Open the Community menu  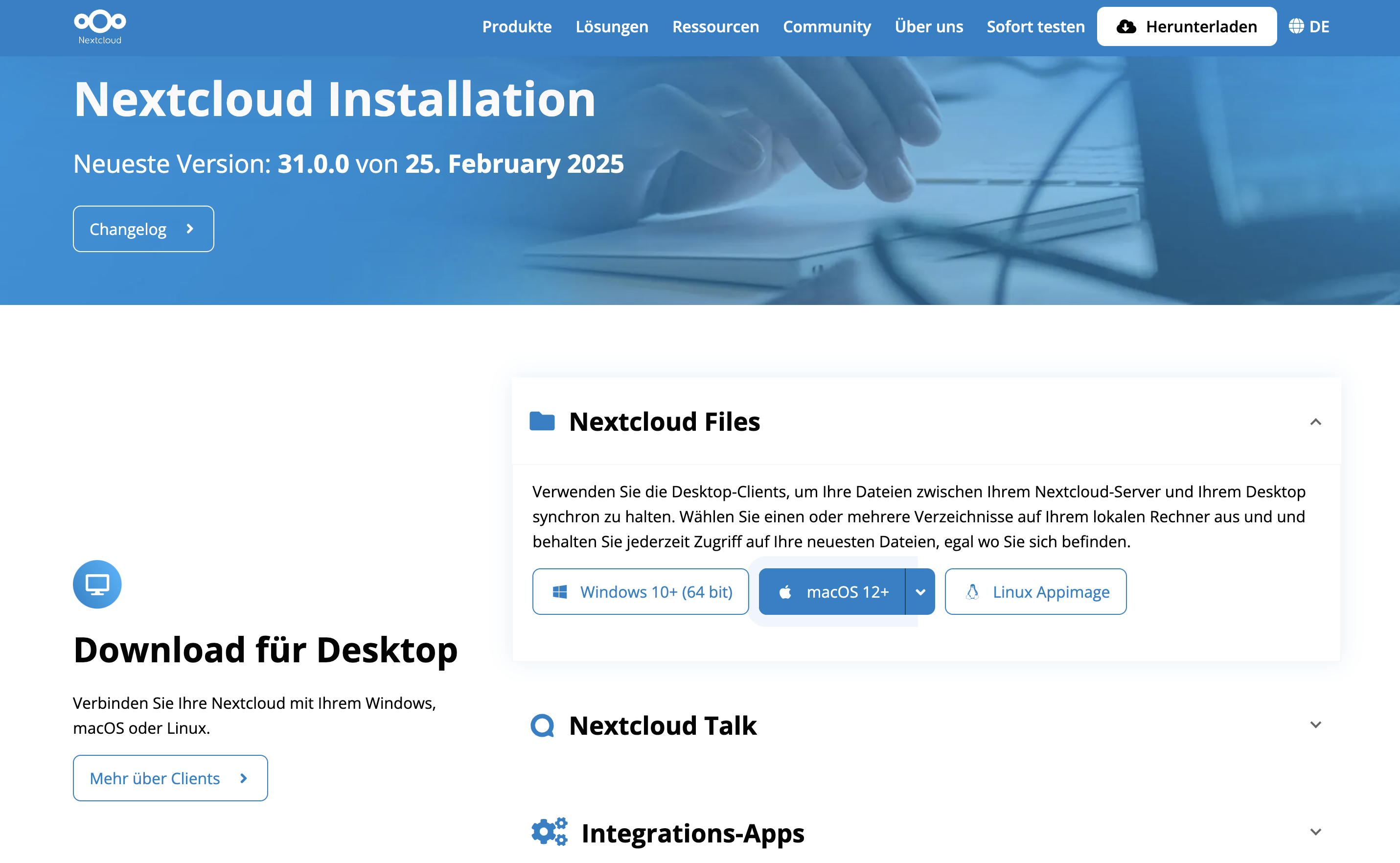point(826,26)
